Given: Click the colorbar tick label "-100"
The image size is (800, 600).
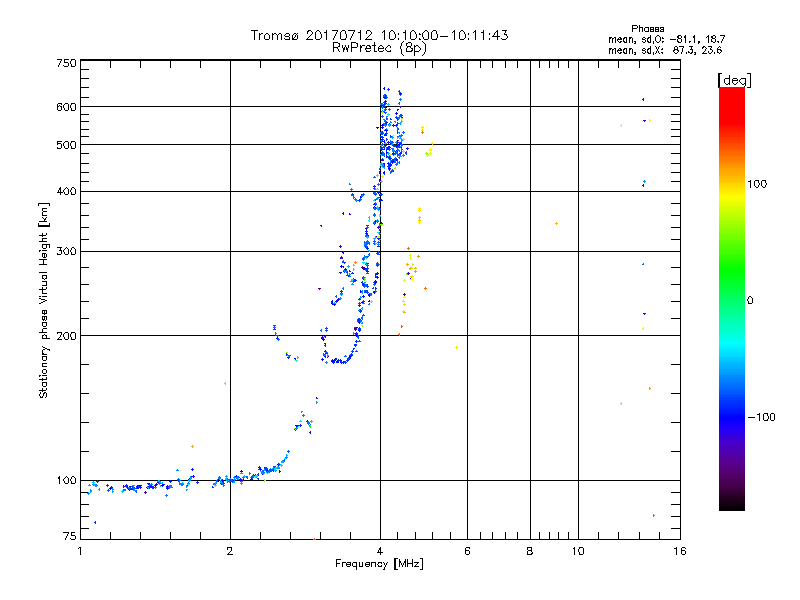Looking at the screenshot, I should click(x=762, y=417).
